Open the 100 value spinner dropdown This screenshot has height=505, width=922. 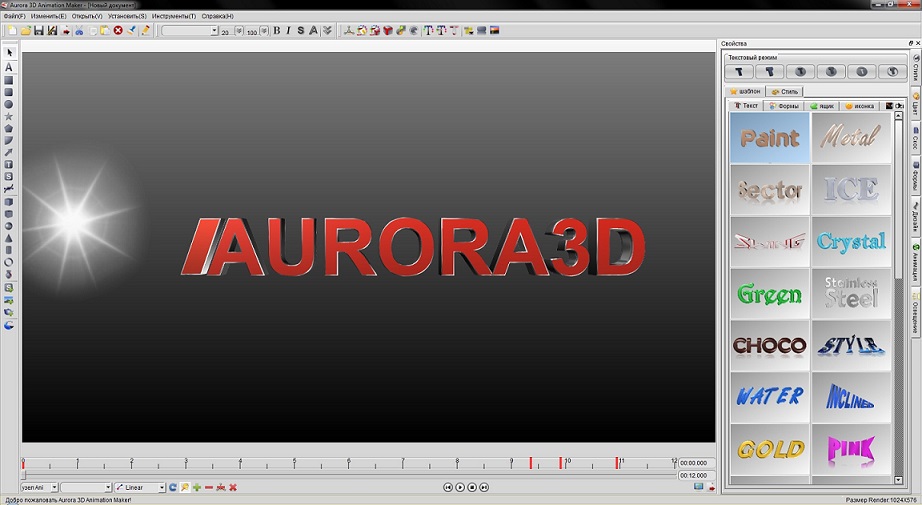pos(264,31)
